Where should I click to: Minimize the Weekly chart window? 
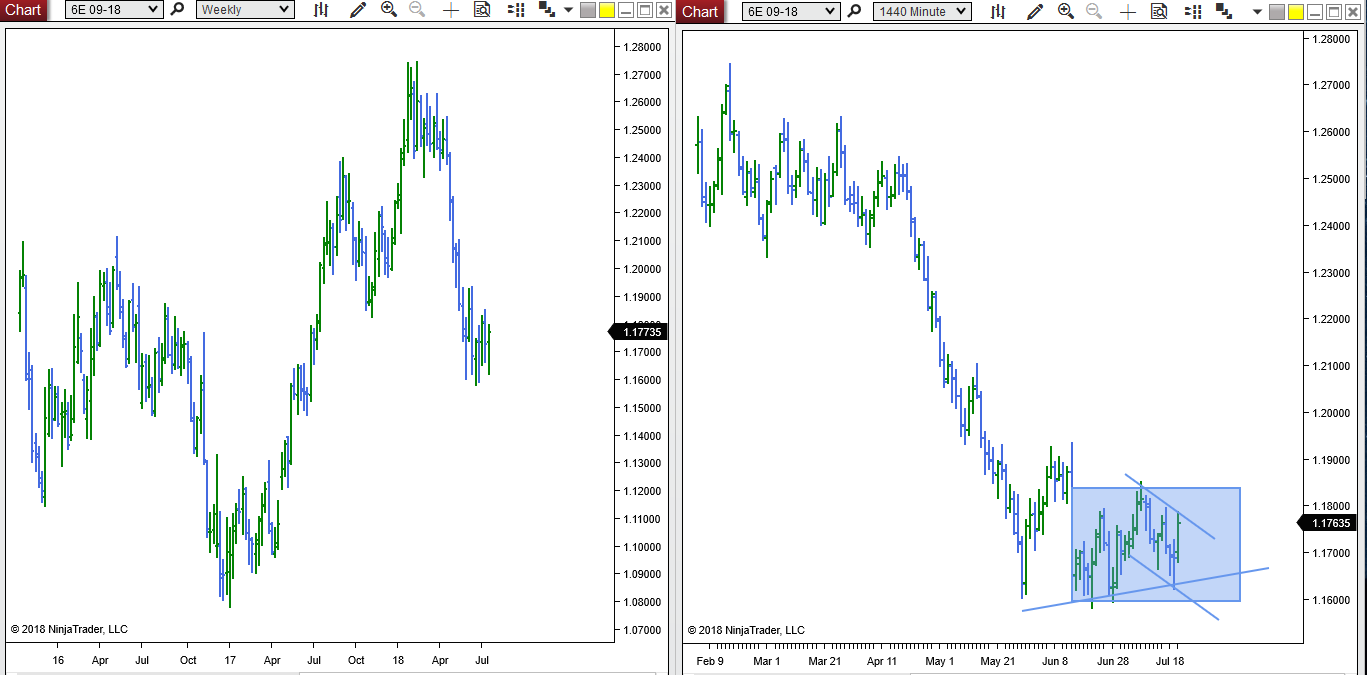[626, 11]
